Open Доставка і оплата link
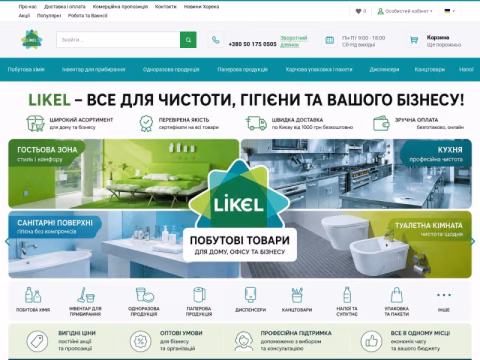The width and height of the screenshot is (480, 360). (x=65, y=7)
